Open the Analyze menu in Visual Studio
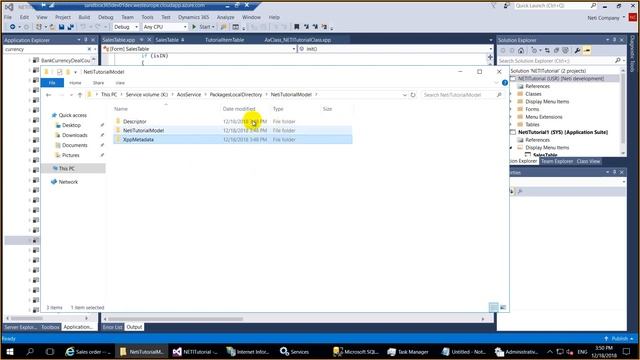 (x=225, y=17)
